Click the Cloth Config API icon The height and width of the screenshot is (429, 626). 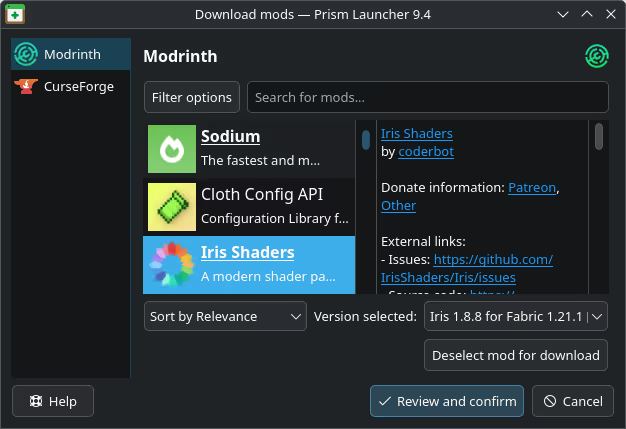[172, 207]
